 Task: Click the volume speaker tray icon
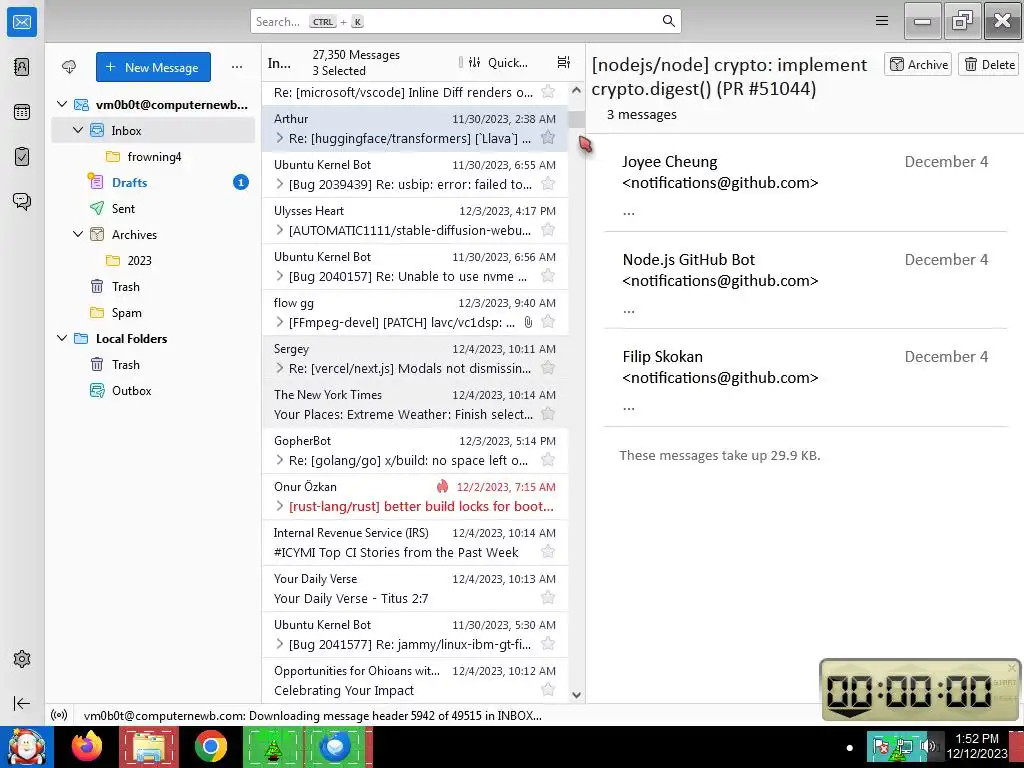click(927, 746)
